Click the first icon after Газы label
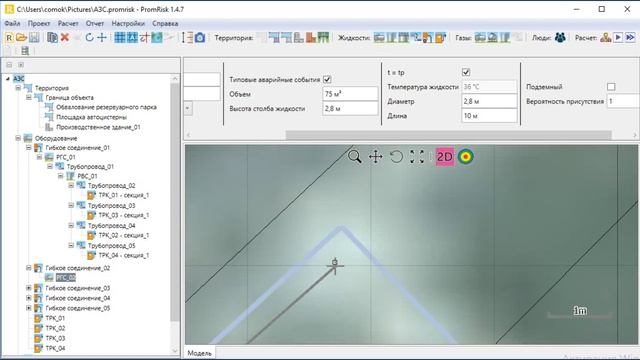This screenshot has height=360, width=640. [x=480, y=38]
